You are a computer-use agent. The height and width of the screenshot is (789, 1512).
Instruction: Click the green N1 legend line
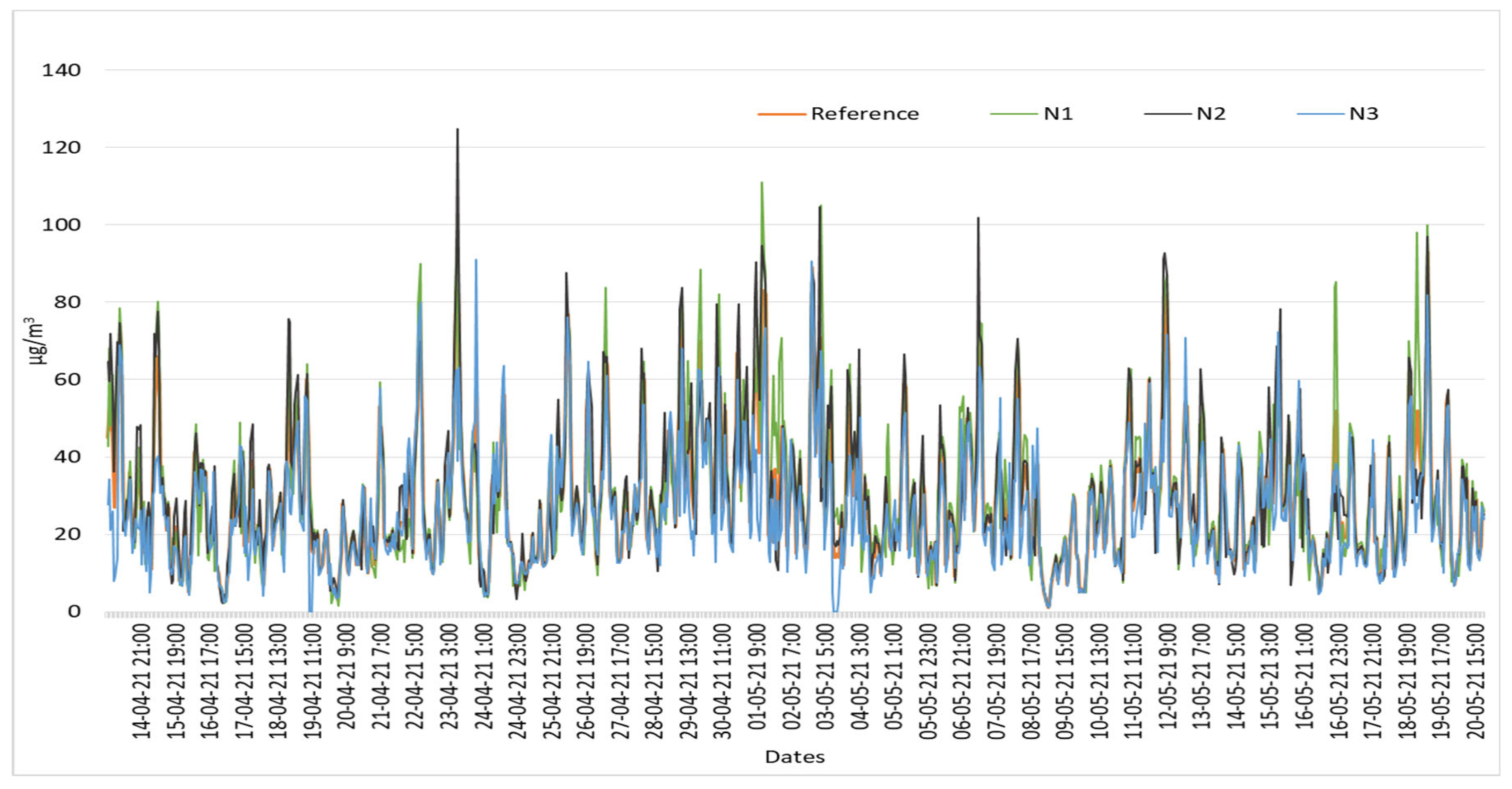click(x=1013, y=114)
